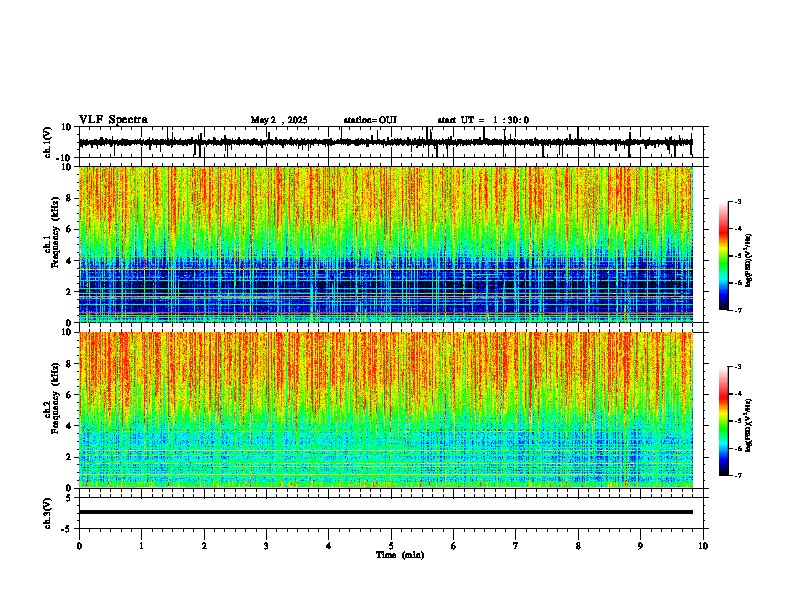
Task: Click the "6" kHz tick on ch.2 spectrogram
Action: point(71,394)
